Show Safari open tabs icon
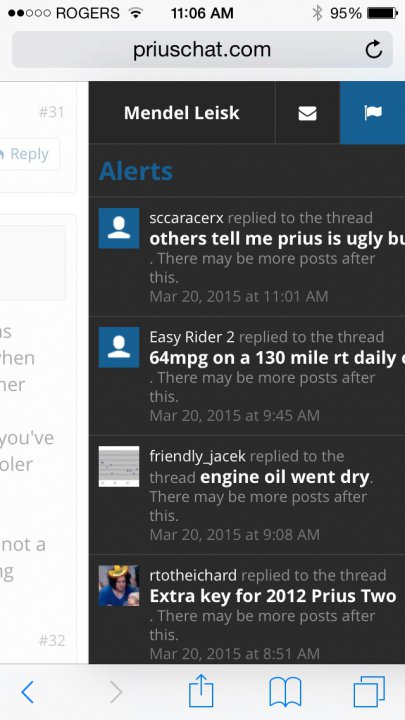The width and height of the screenshot is (405, 720). click(369, 692)
